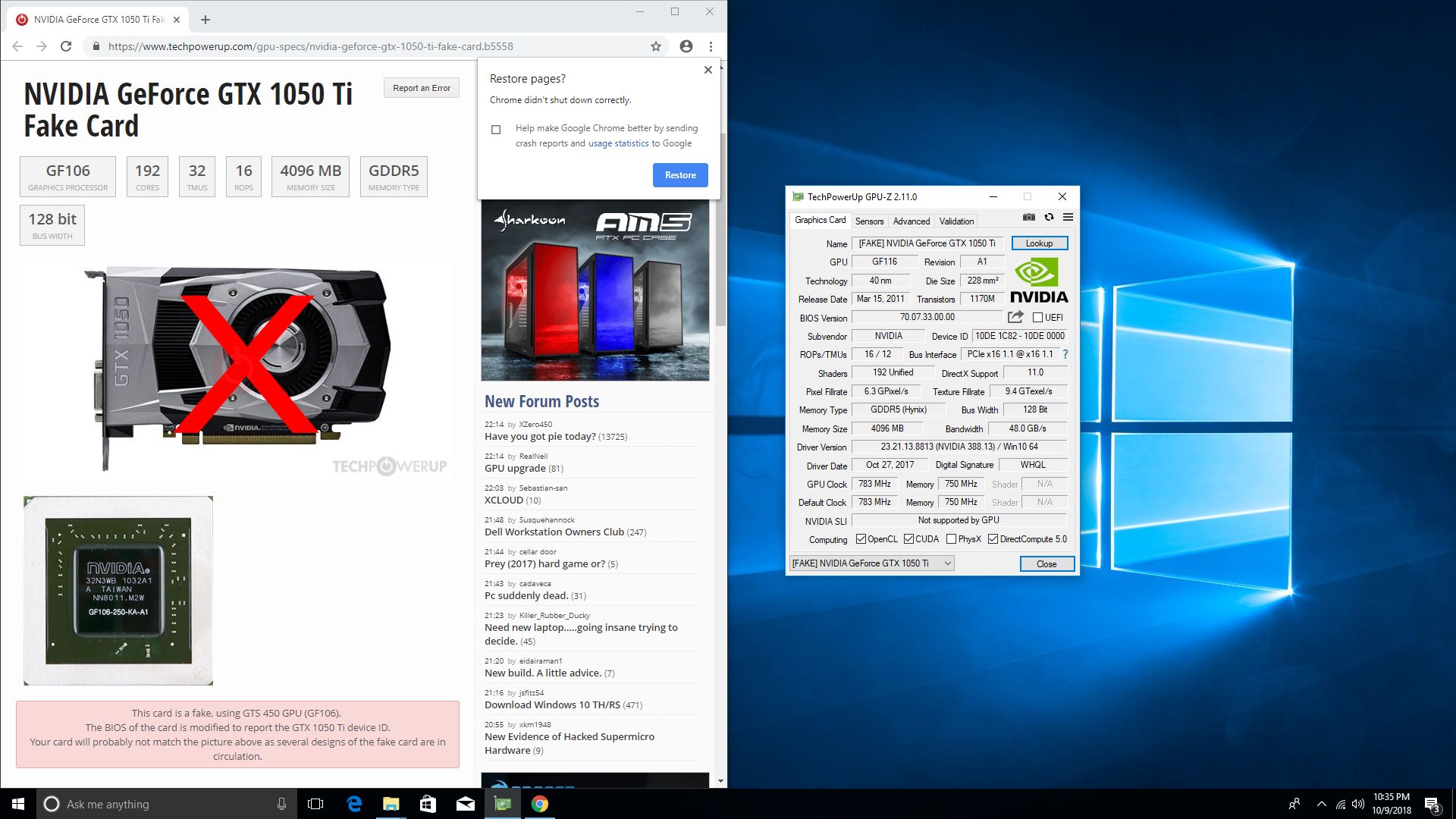This screenshot has height=819, width=1456.
Task: Open the GPU-Z hamburger menu
Action: (x=1068, y=218)
